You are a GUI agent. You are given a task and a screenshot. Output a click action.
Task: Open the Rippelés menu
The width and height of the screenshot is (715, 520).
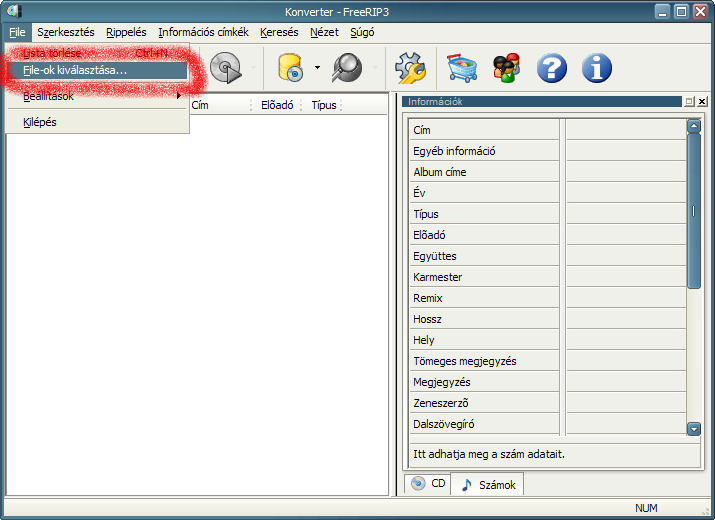[126, 32]
